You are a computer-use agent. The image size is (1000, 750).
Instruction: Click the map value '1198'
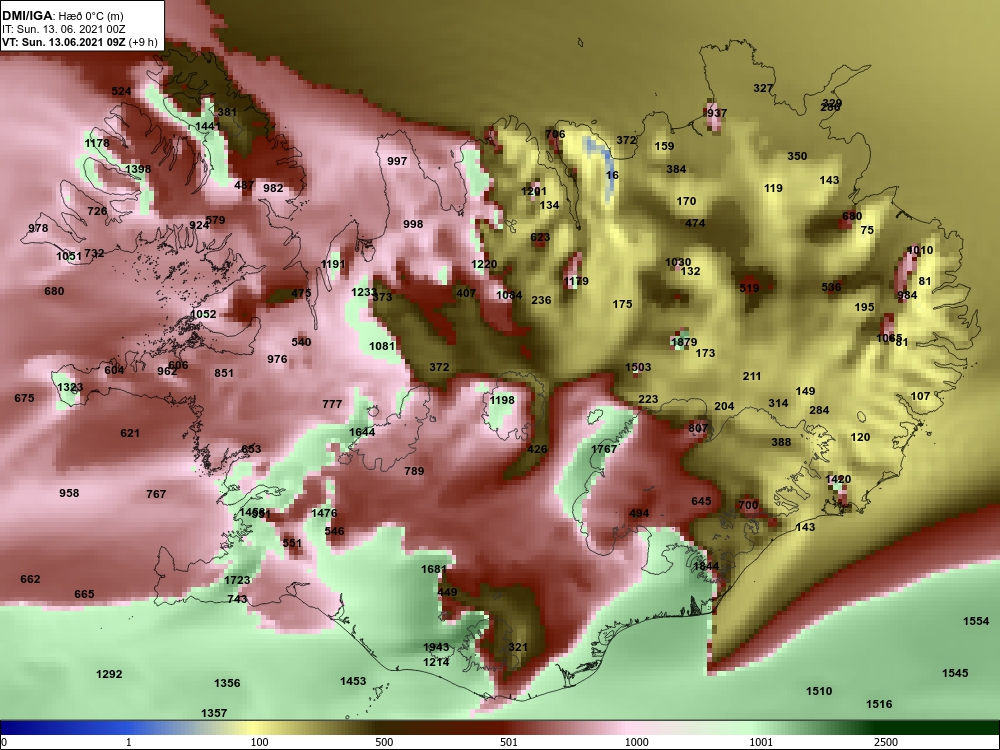pos(502,400)
